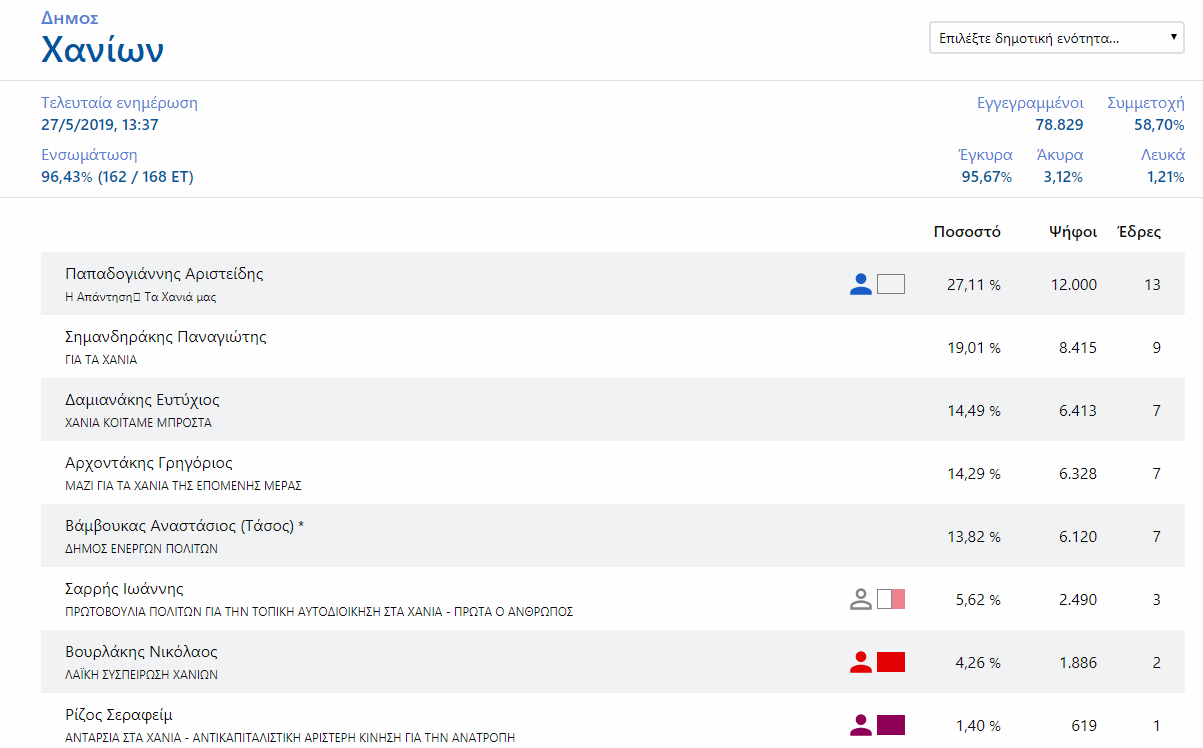Screen dimensions: 1203x748
Task: Click the Εγγεγραμμένοι label
Action: point(1031,103)
